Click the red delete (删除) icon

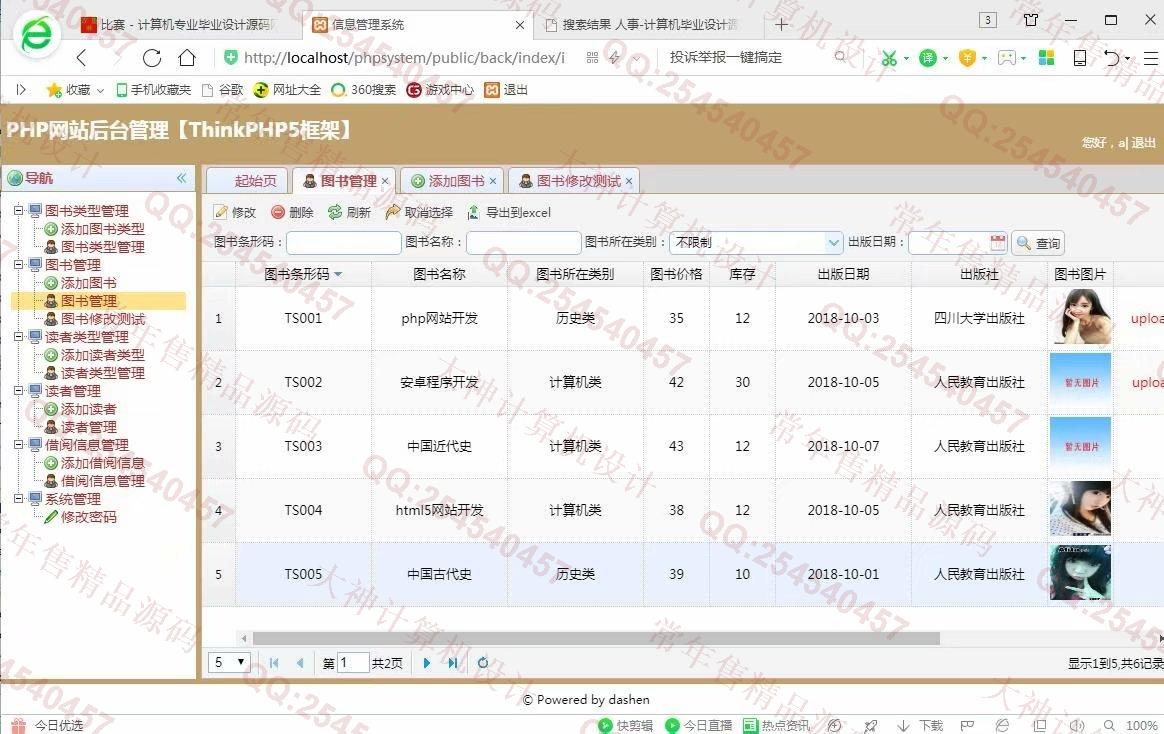pyautogui.click(x=278, y=212)
